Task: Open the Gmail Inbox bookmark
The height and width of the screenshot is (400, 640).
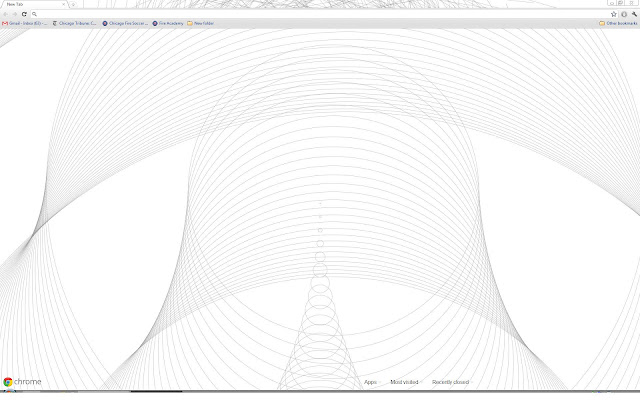Action: pyautogui.click(x=27, y=23)
